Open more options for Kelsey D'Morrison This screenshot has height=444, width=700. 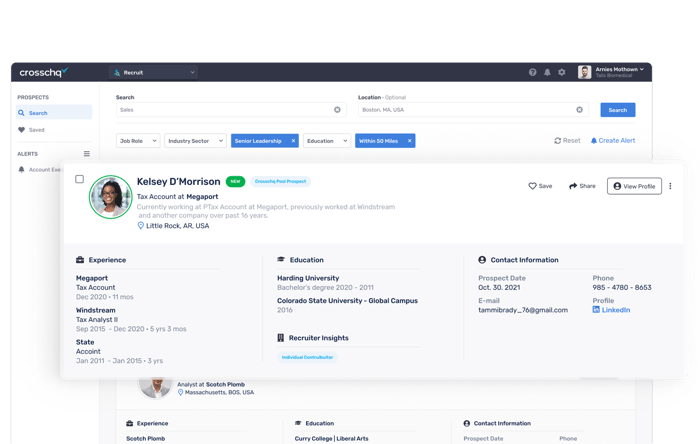[x=670, y=186]
